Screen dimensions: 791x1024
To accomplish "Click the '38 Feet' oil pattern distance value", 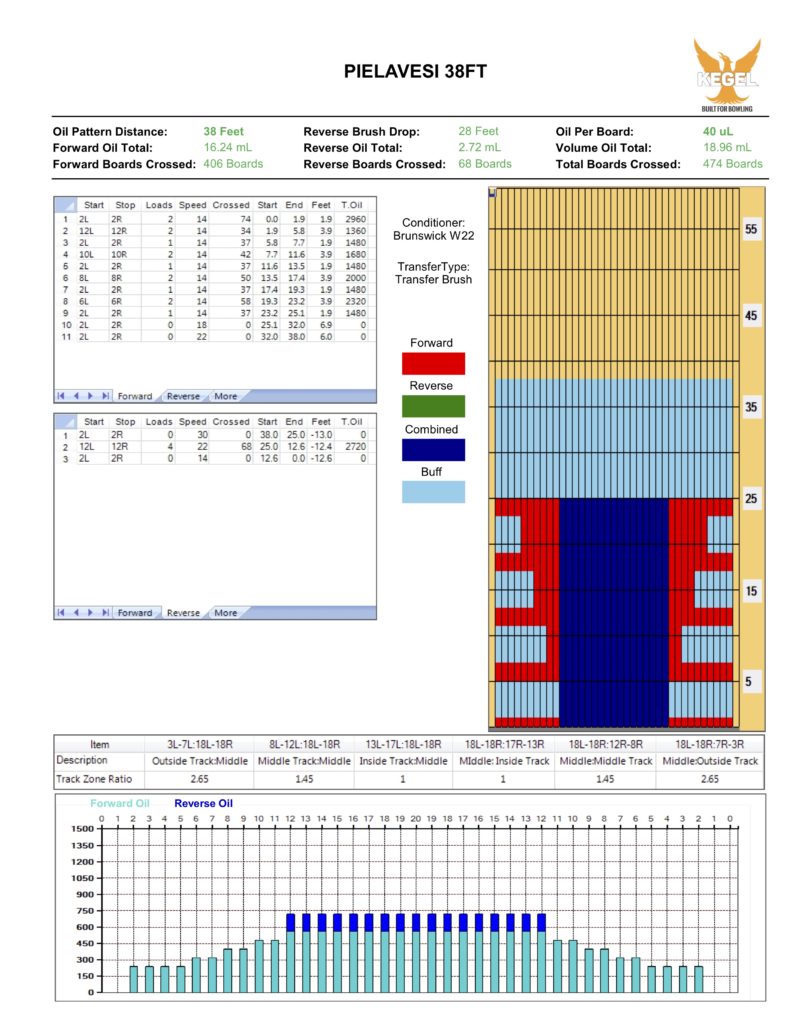I will (223, 131).
